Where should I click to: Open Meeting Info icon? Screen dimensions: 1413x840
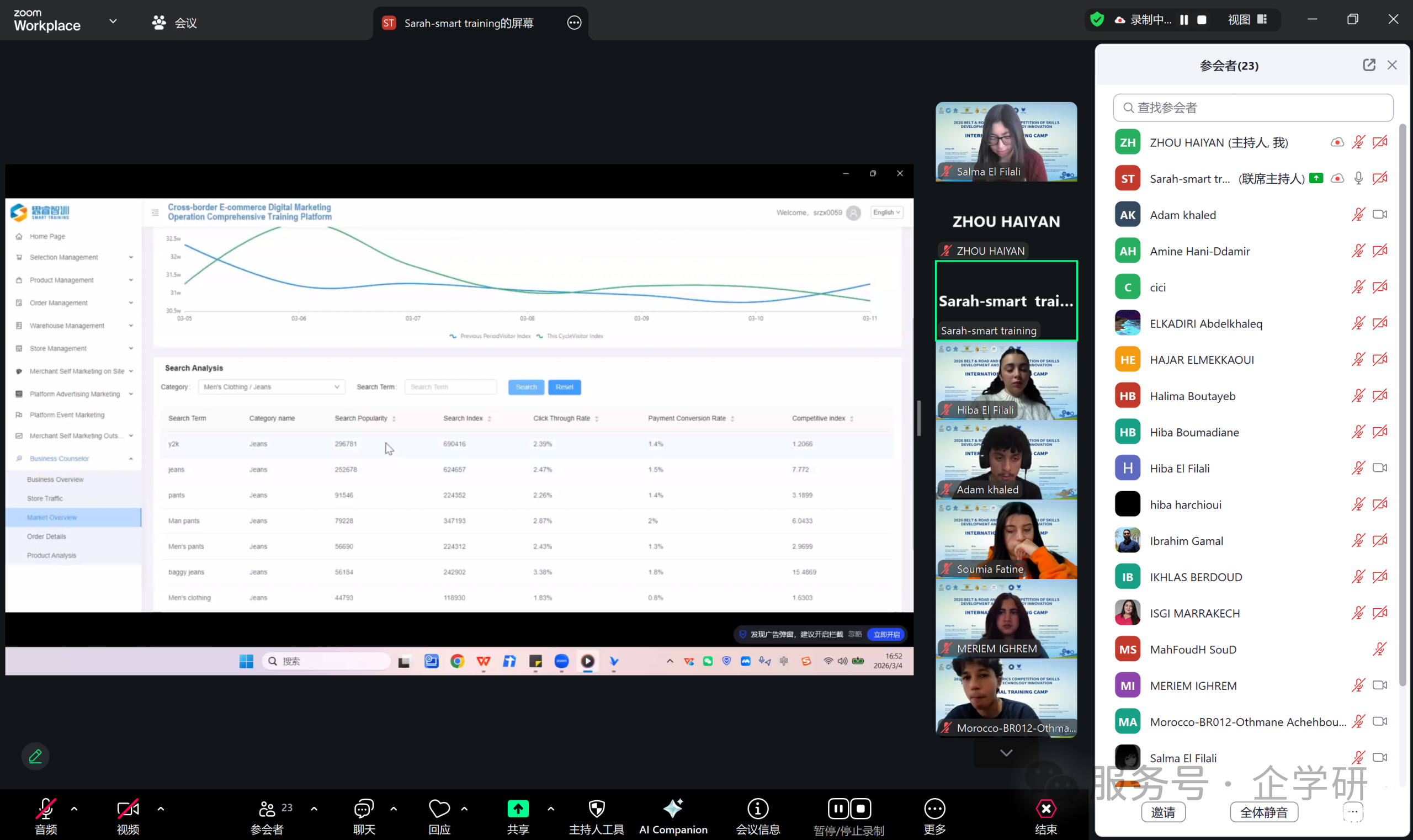pyautogui.click(x=757, y=809)
